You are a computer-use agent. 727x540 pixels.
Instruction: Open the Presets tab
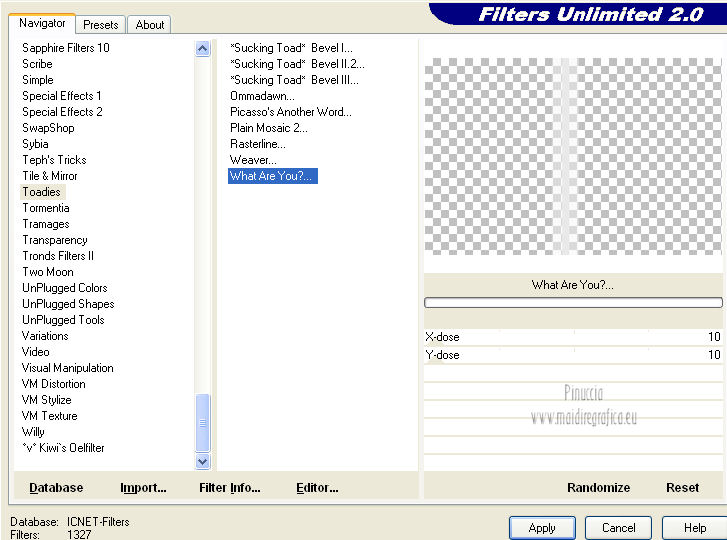pos(101,25)
